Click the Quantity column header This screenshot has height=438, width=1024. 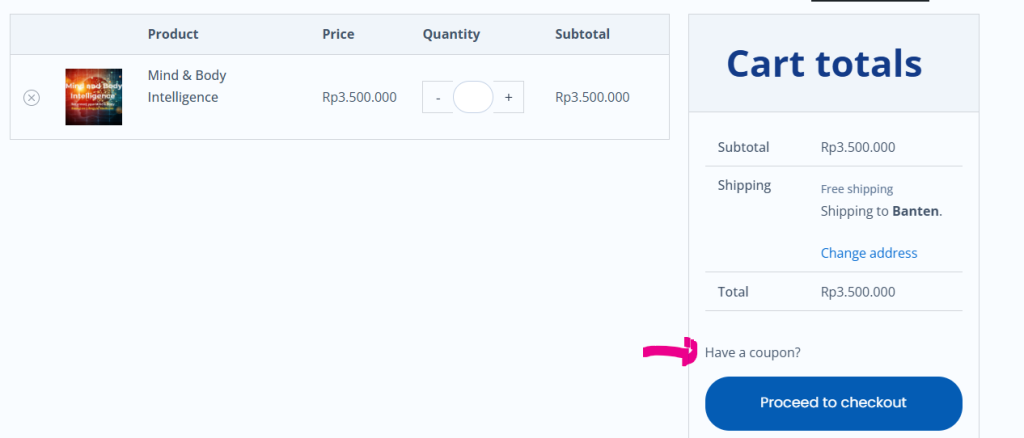click(451, 34)
